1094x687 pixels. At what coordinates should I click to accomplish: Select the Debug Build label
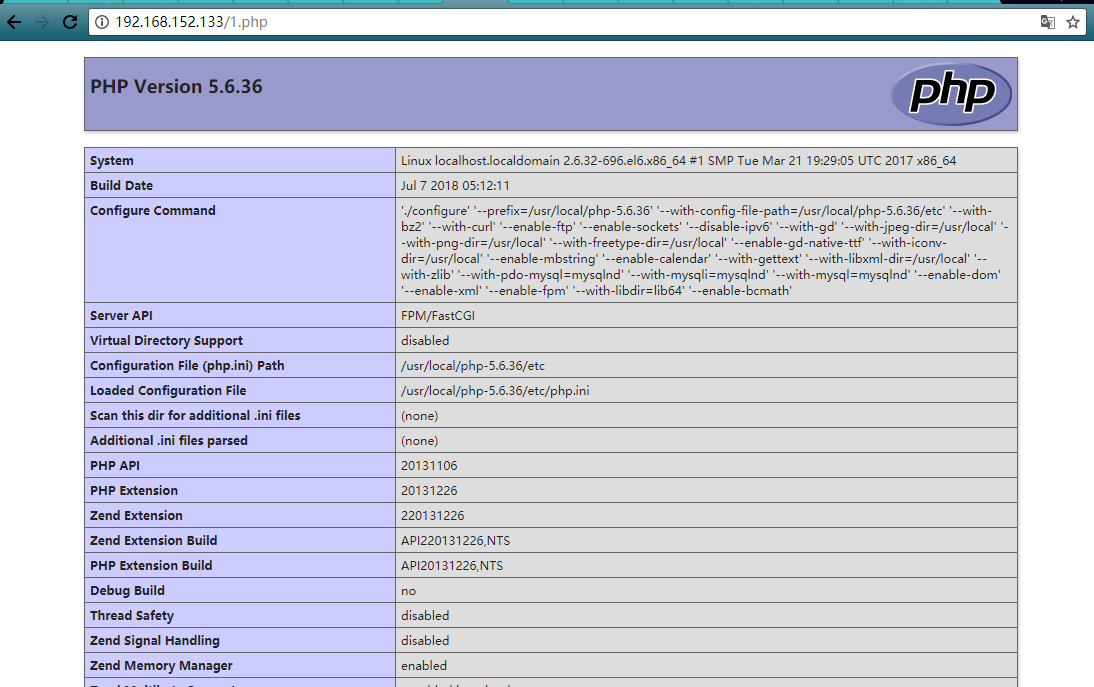click(128, 591)
